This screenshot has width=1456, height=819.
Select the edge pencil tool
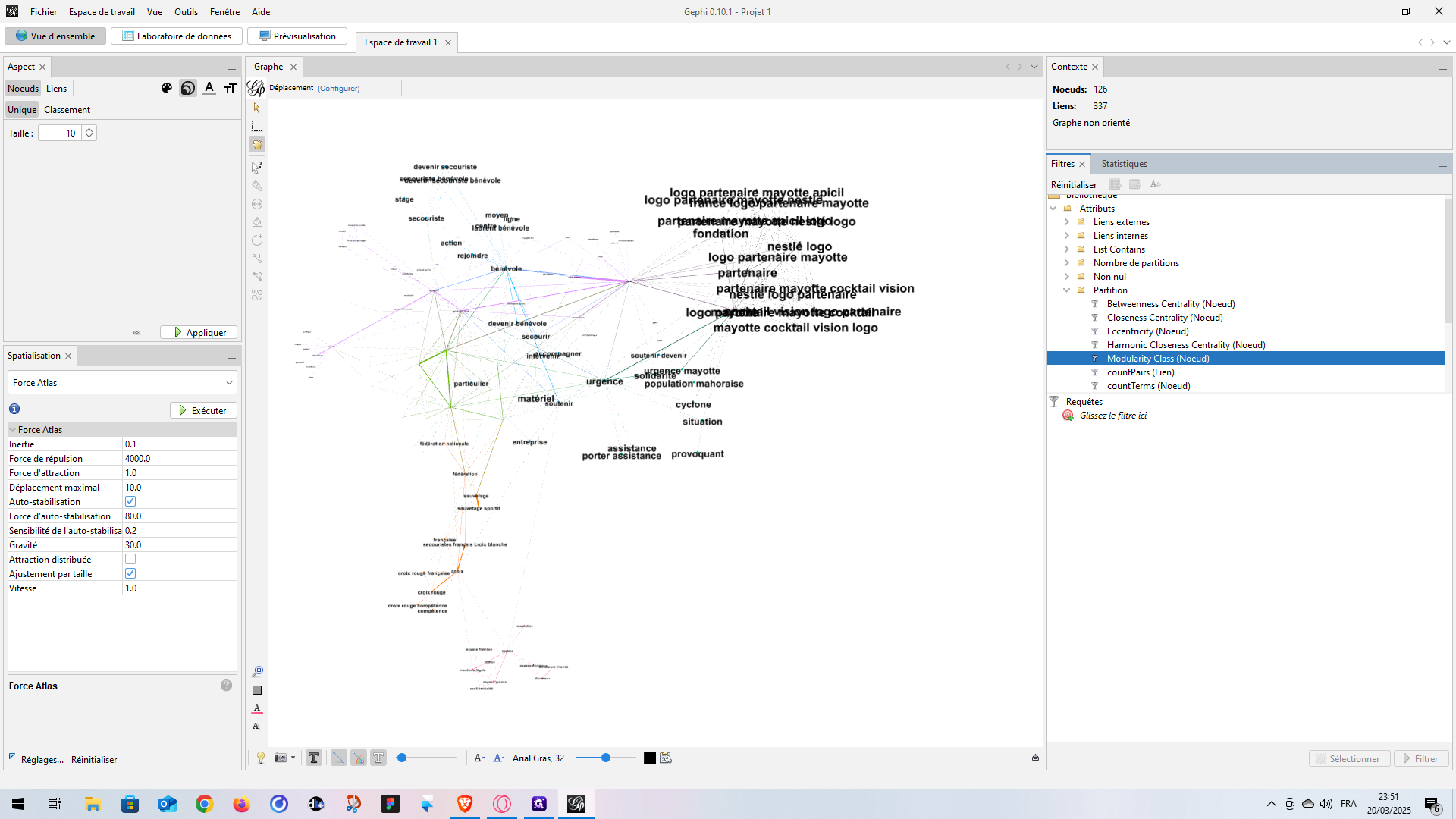(257, 259)
